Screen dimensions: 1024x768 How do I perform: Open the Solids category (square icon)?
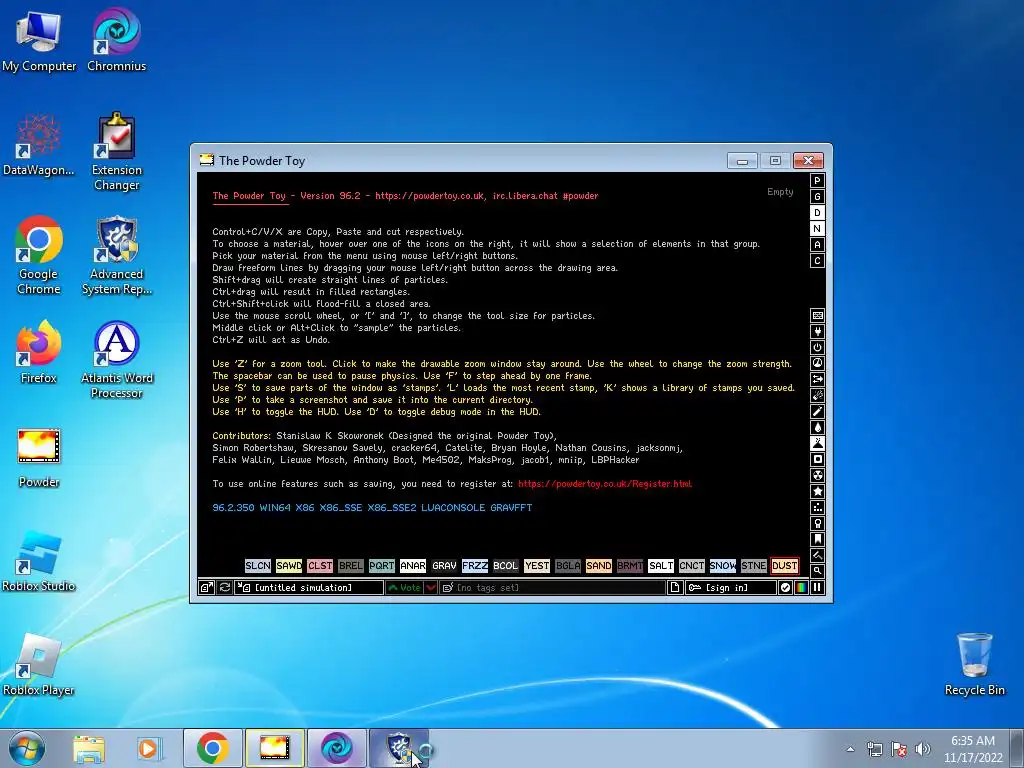(x=817, y=460)
